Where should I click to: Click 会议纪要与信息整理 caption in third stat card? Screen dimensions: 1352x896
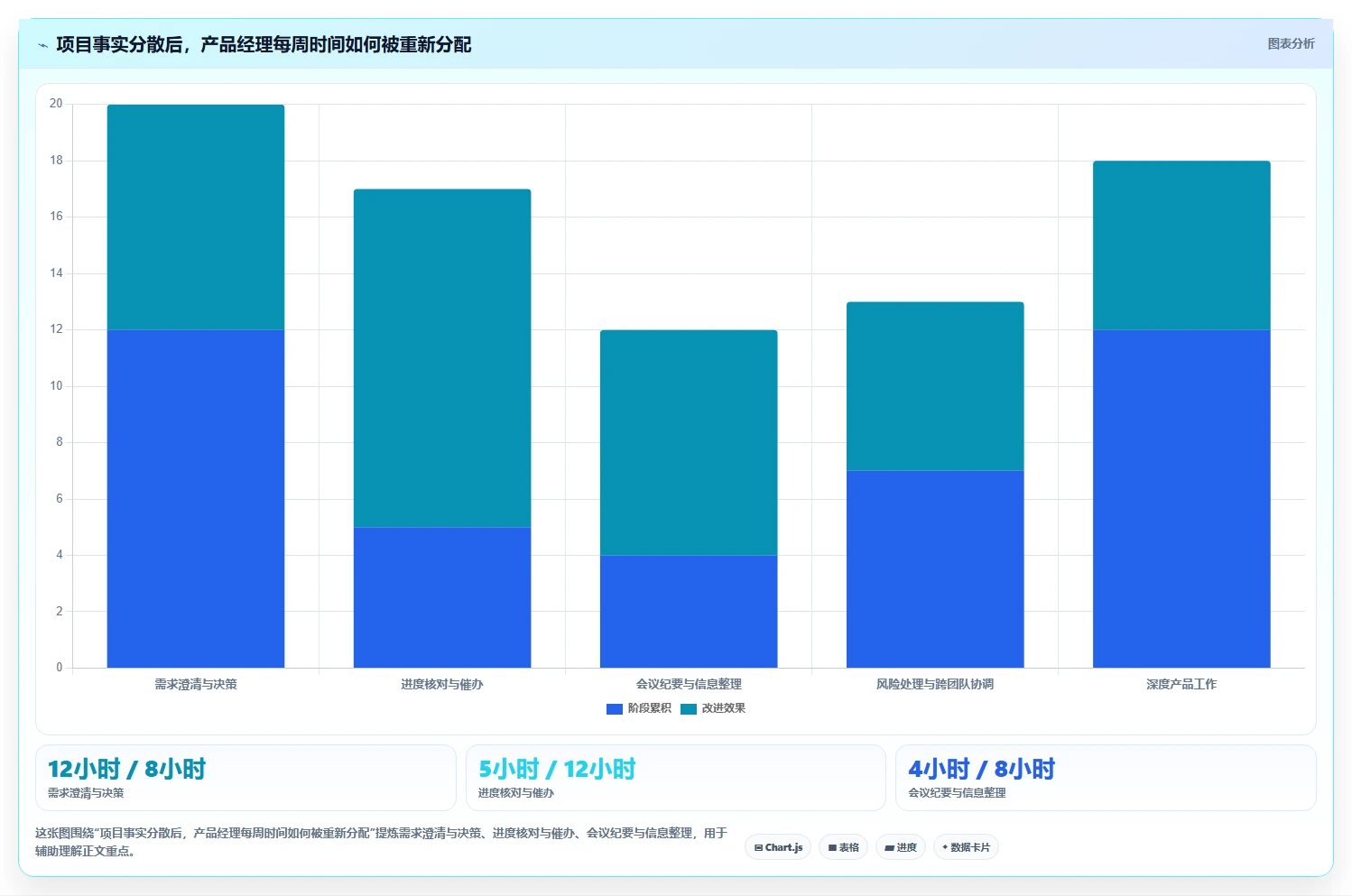tap(957, 793)
